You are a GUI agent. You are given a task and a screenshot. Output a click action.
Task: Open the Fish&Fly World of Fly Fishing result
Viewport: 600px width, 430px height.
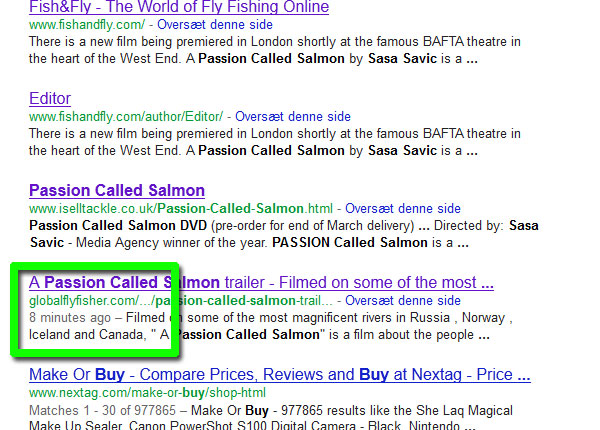(179, 7)
